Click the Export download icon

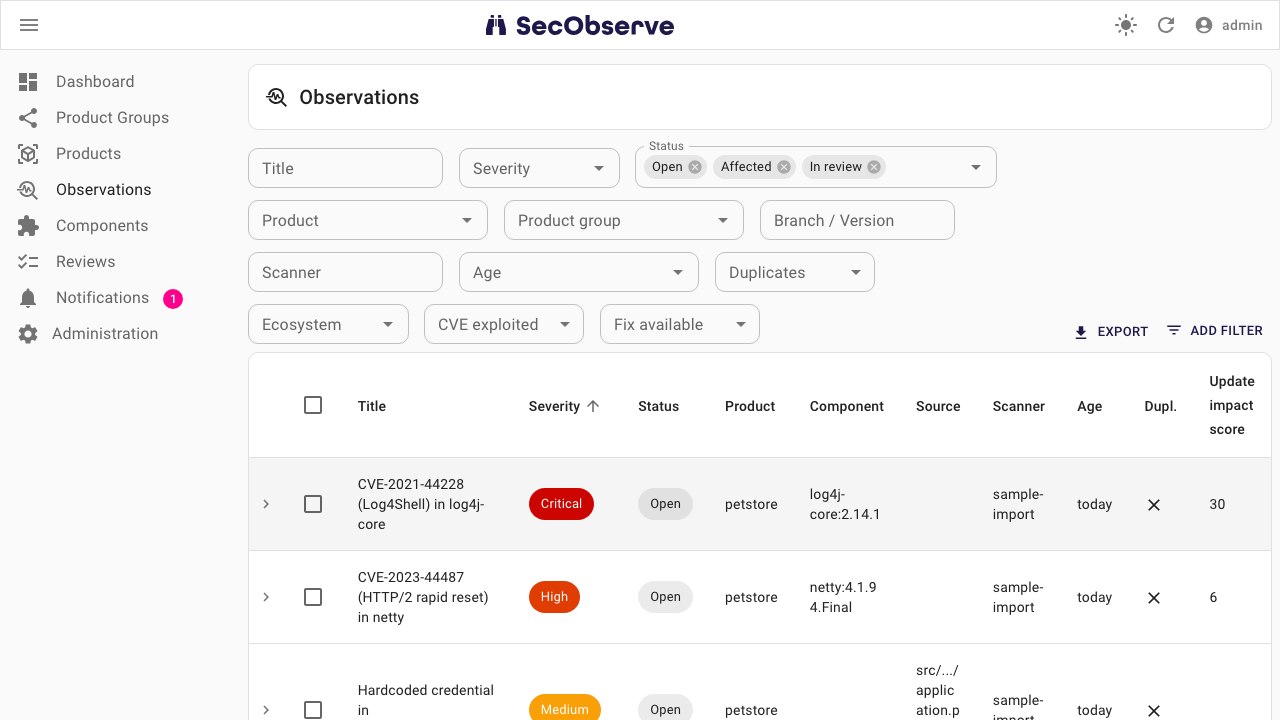tap(1081, 332)
